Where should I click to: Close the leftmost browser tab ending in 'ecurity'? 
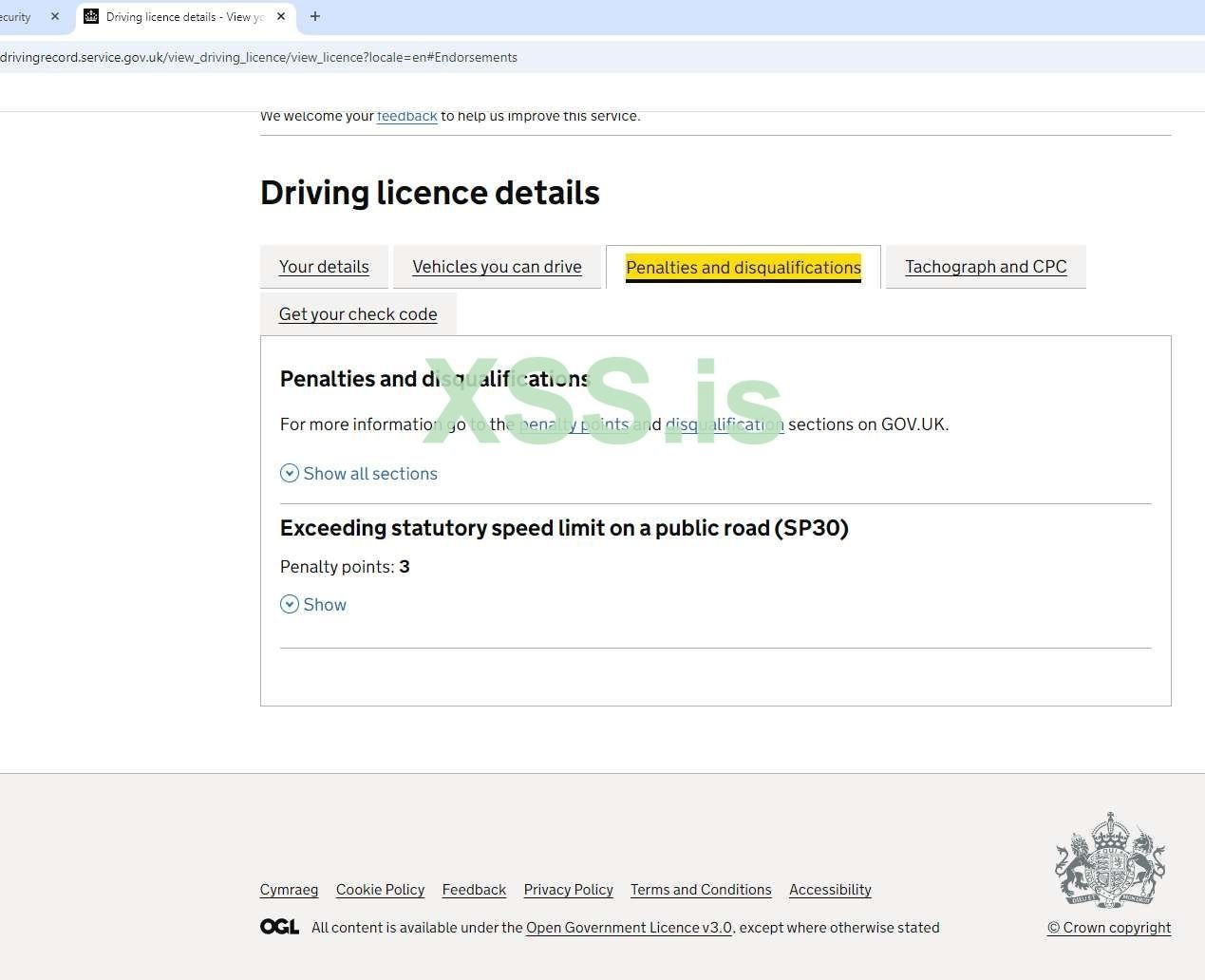55,16
